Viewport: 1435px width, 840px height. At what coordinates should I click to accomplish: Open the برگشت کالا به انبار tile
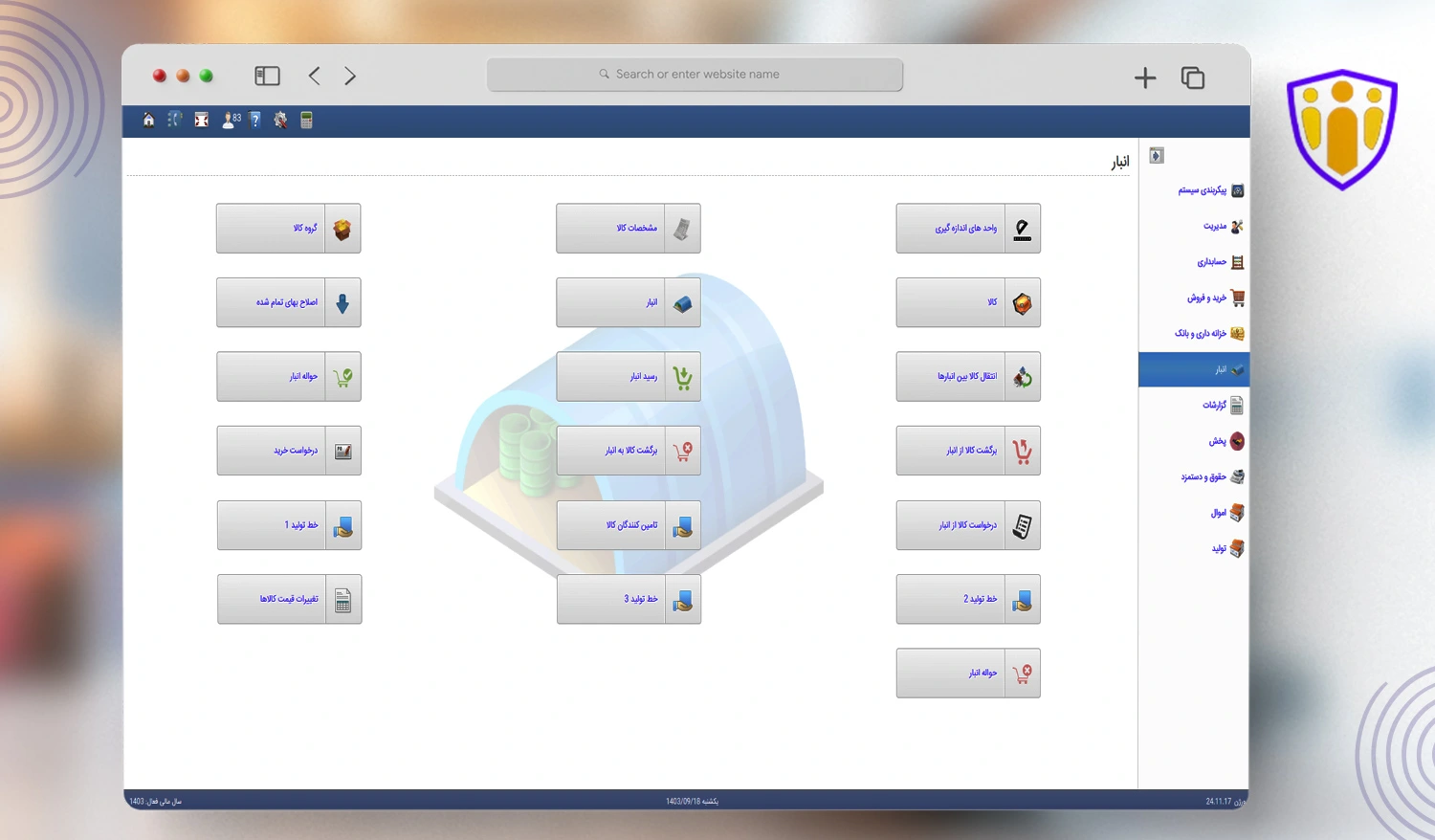629,451
